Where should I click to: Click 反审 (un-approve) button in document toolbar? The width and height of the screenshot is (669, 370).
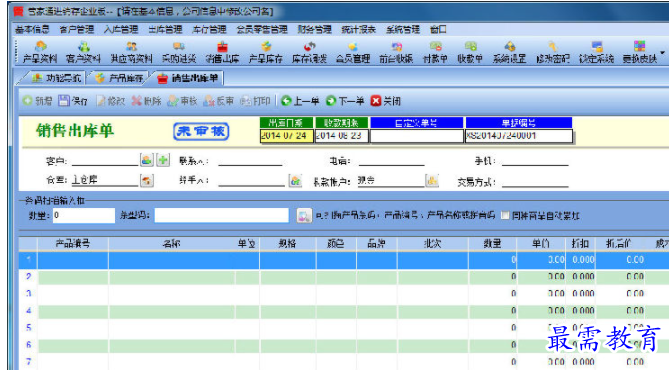218,101
